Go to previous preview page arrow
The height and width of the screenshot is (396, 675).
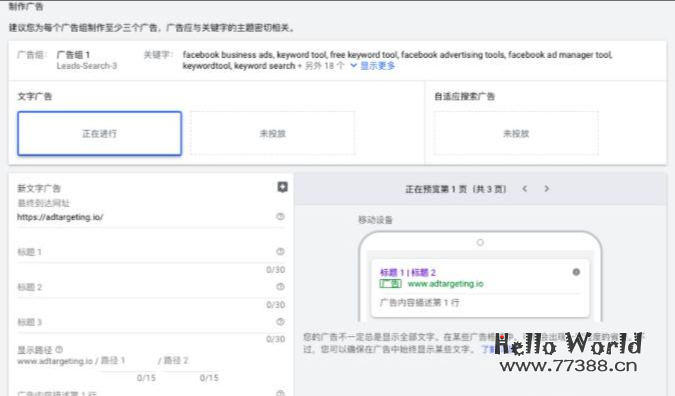(x=524, y=189)
